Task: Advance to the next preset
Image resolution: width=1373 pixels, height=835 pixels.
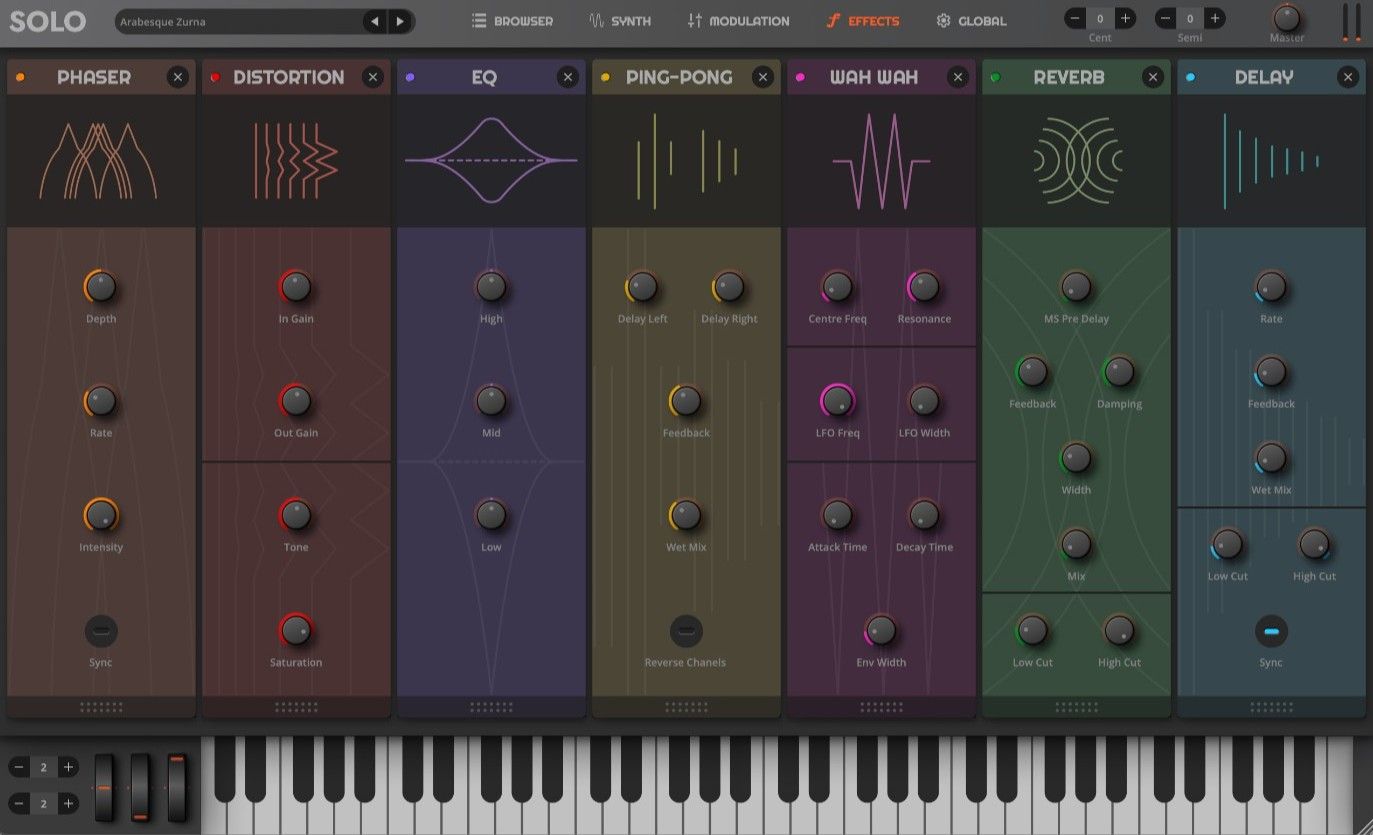Action: pos(399,20)
